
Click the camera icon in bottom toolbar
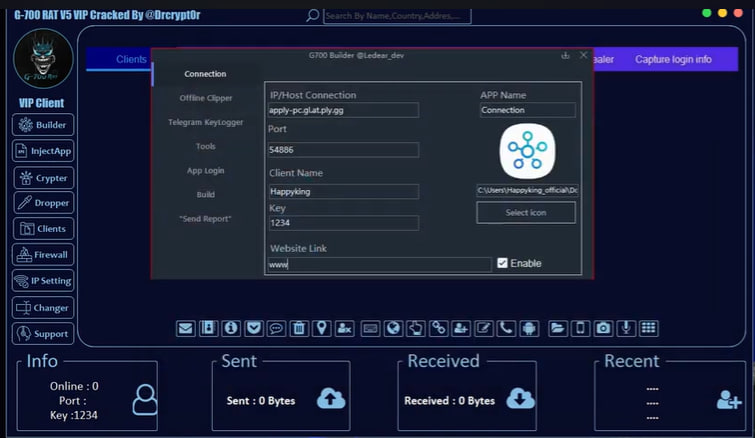pos(603,328)
